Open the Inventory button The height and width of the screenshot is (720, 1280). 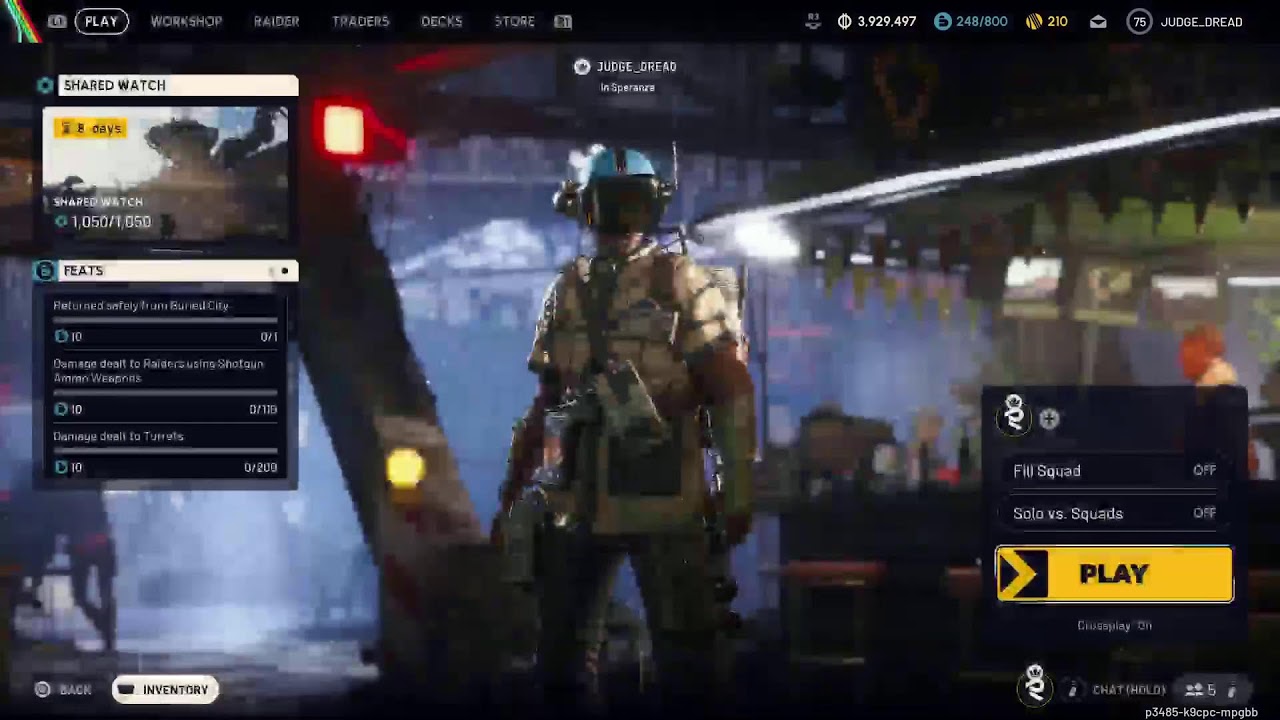[165, 690]
